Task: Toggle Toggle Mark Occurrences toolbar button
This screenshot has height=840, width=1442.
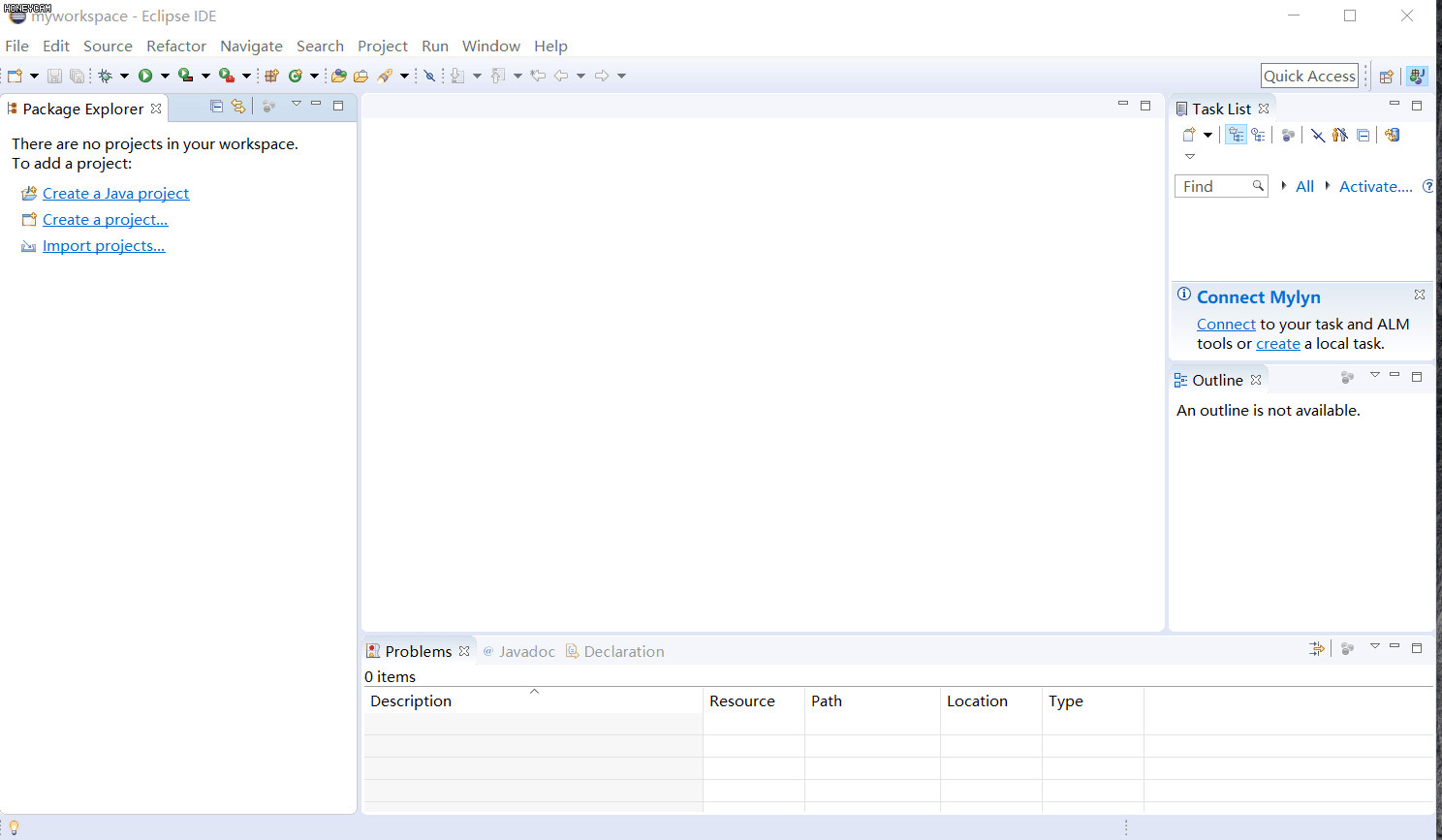Action: click(x=429, y=76)
